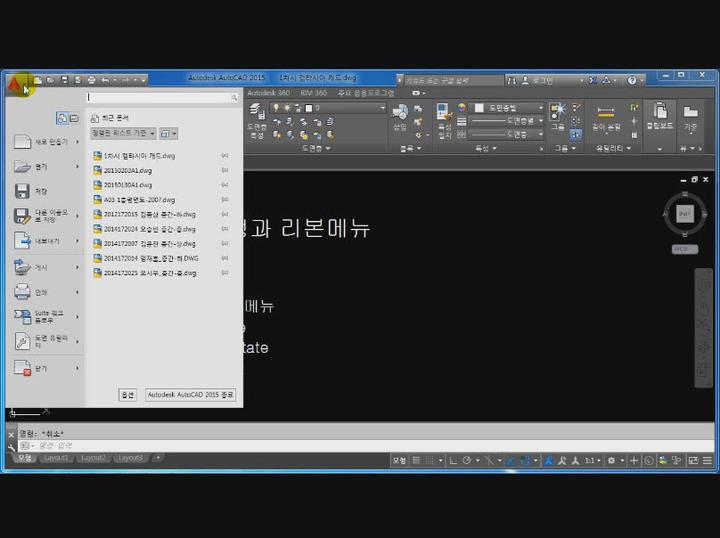Choose Publish (게시) menu entry
The height and width of the screenshot is (538, 720).
(46, 267)
